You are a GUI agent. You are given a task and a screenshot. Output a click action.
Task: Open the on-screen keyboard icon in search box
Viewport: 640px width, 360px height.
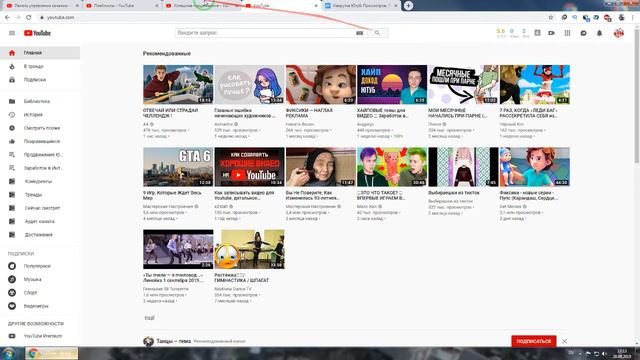[x=360, y=33]
